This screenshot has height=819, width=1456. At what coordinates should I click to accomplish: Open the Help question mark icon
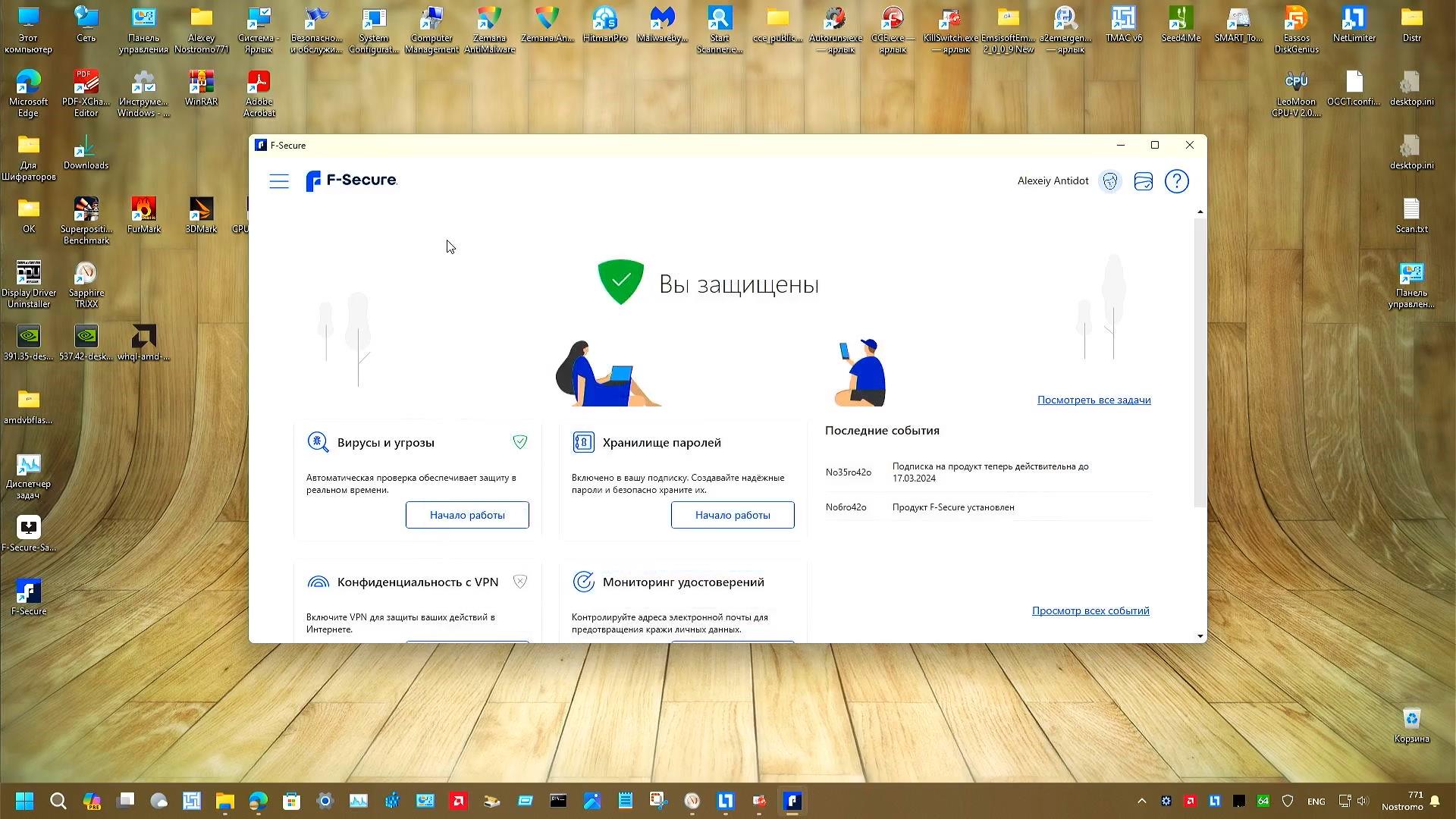click(1177, 181)
